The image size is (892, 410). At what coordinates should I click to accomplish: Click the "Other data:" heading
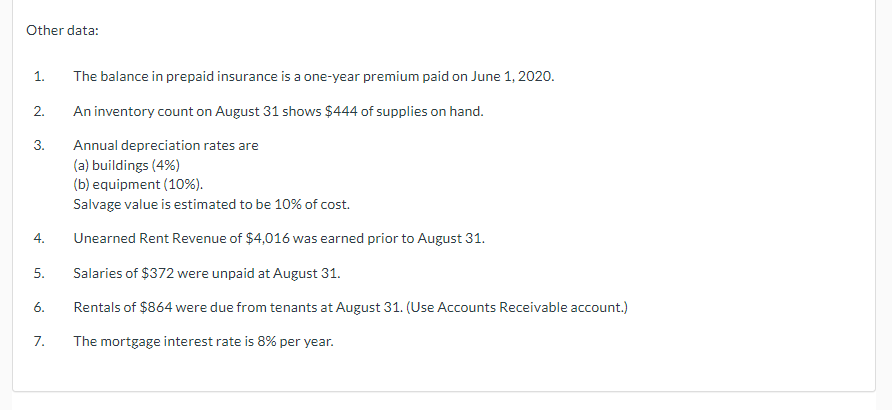pos(62,31)
